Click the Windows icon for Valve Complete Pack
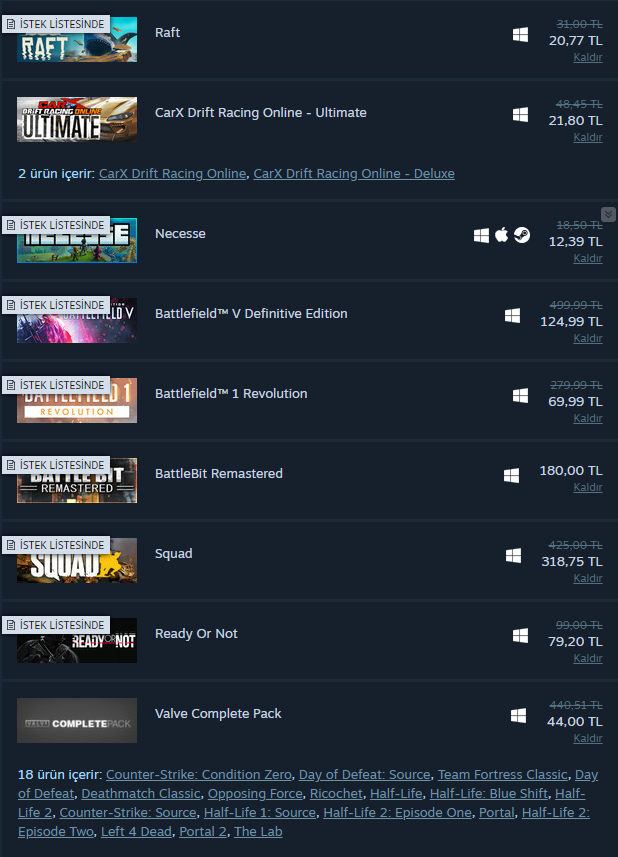 [x=518, y=715]
